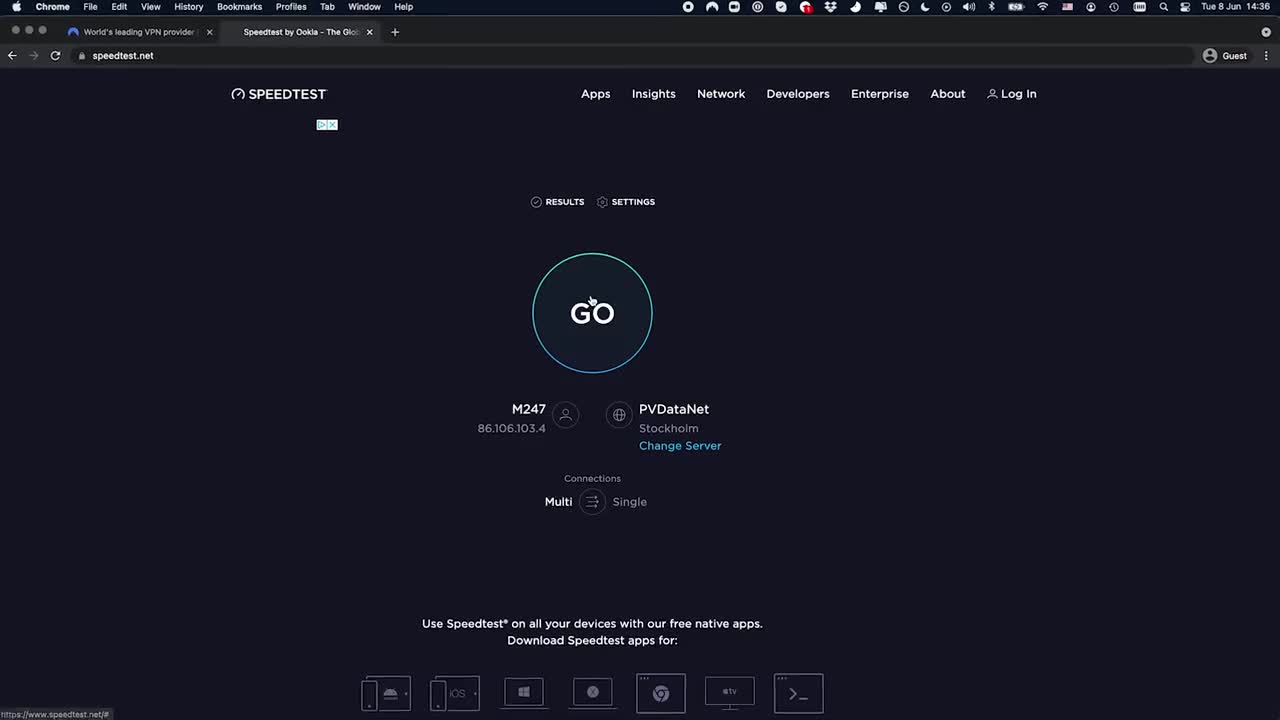Open the Guest profile menu
The height and width of the screenshot is (720, 1280).
(1226, 56)
